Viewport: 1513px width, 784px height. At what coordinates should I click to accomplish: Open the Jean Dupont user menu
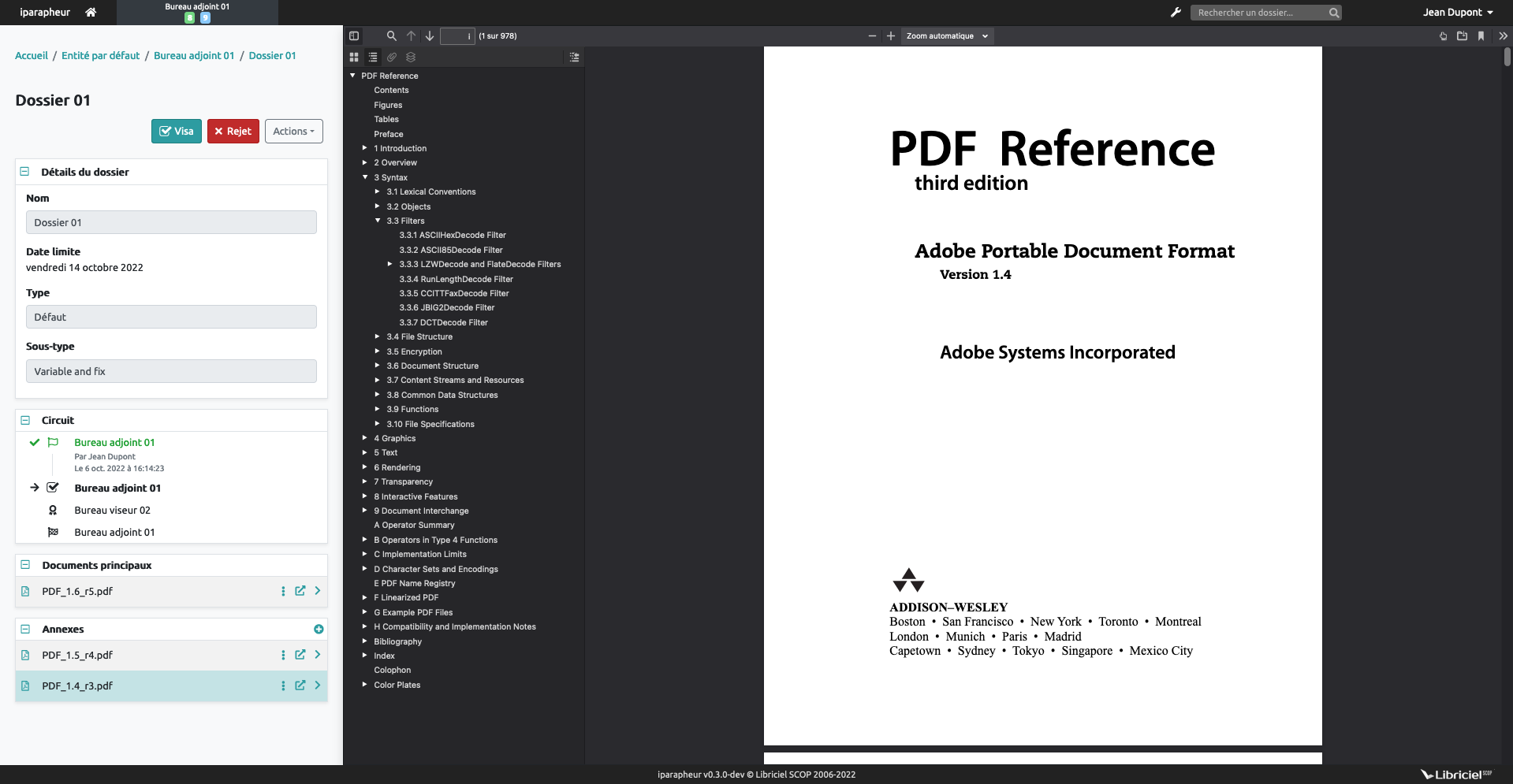(x=1458, y=12)
